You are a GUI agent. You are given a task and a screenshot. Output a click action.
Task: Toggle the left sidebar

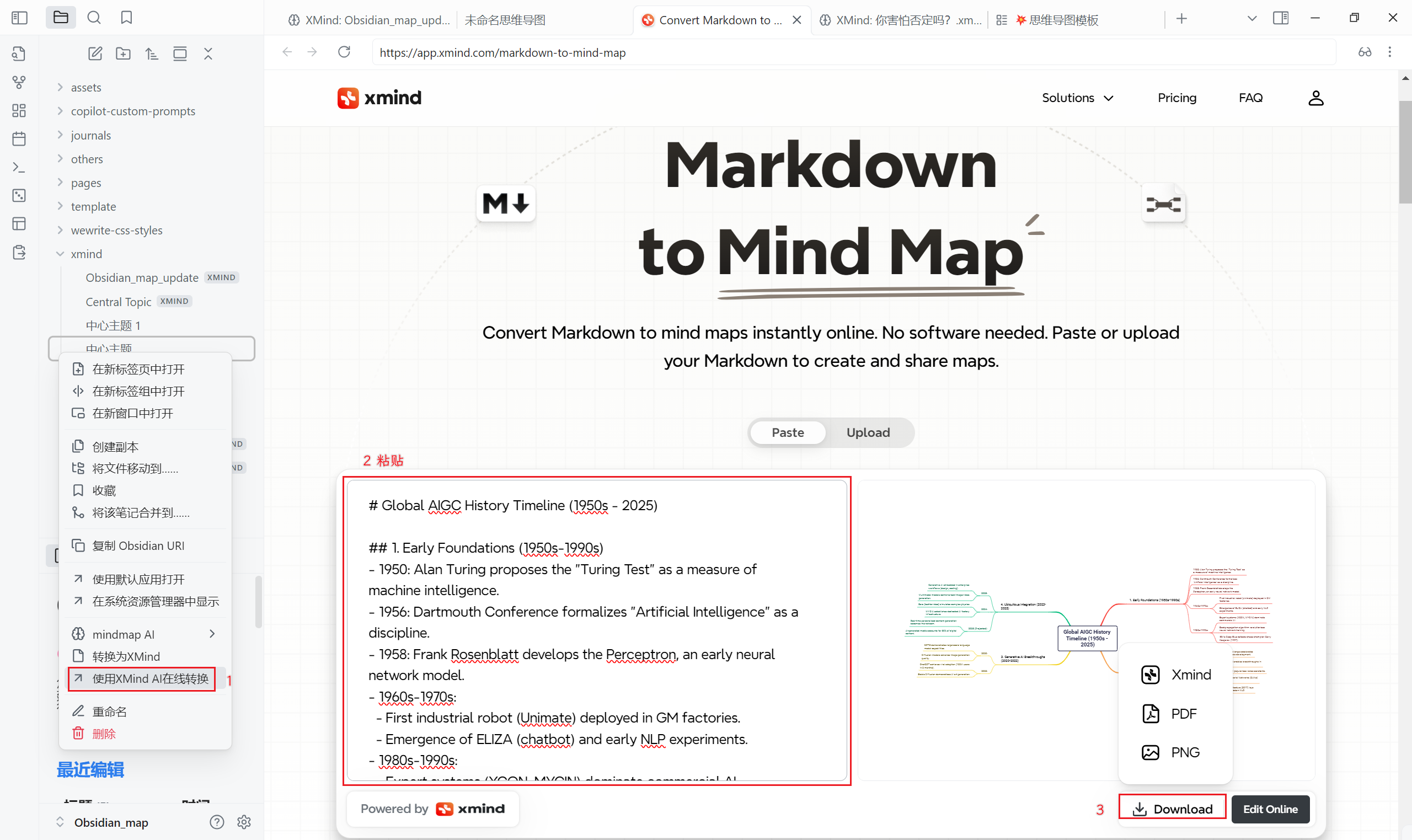tap(19, 18)
